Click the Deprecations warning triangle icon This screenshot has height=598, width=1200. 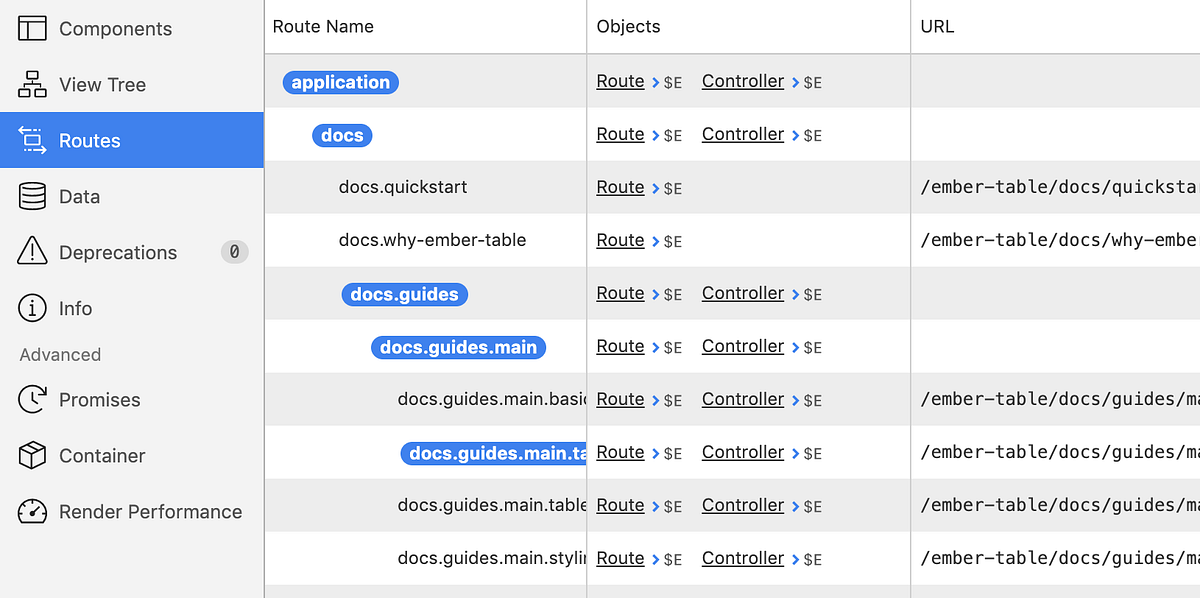pos(31,252)
